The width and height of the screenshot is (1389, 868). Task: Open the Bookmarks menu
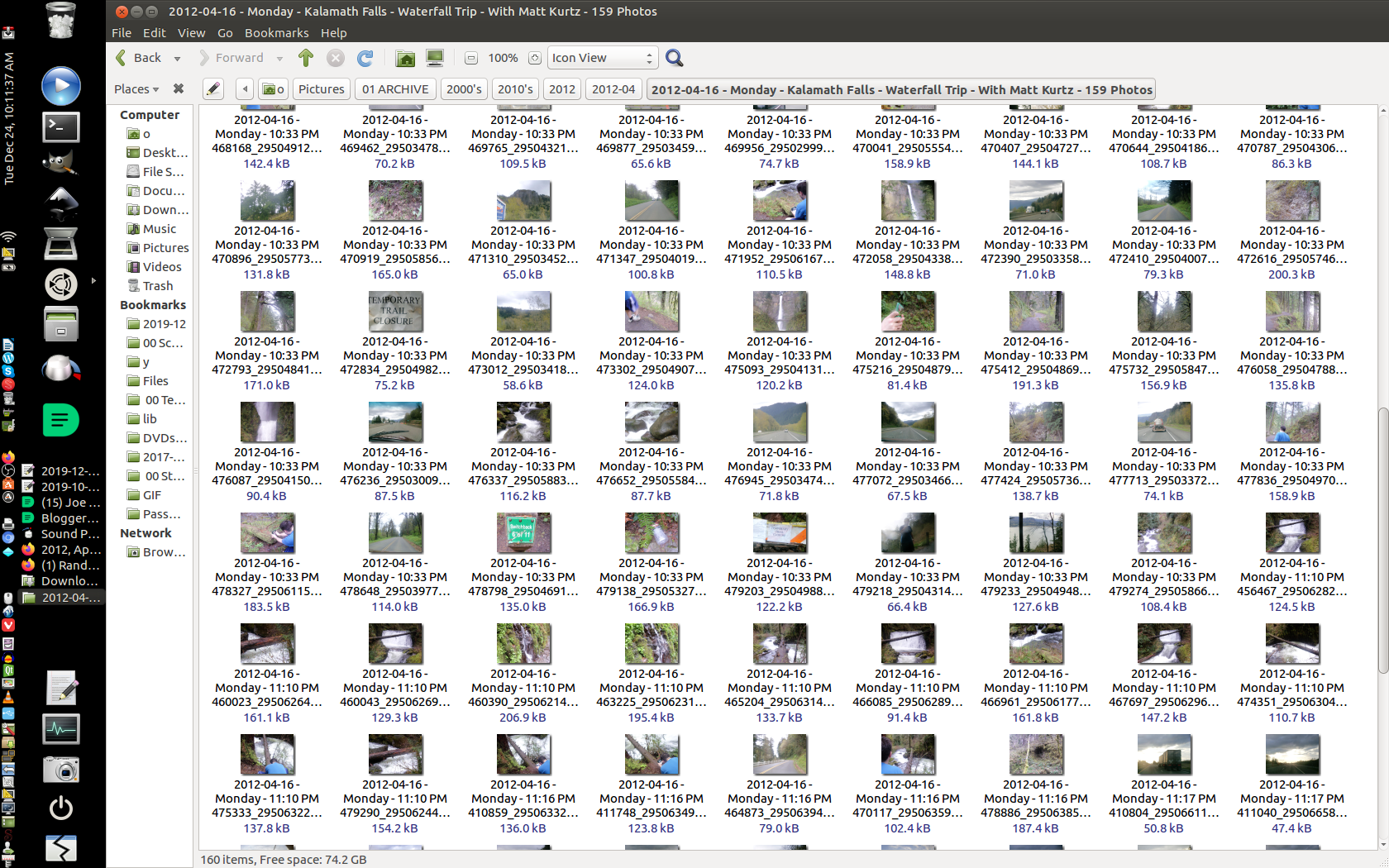(x=277, y=33)
